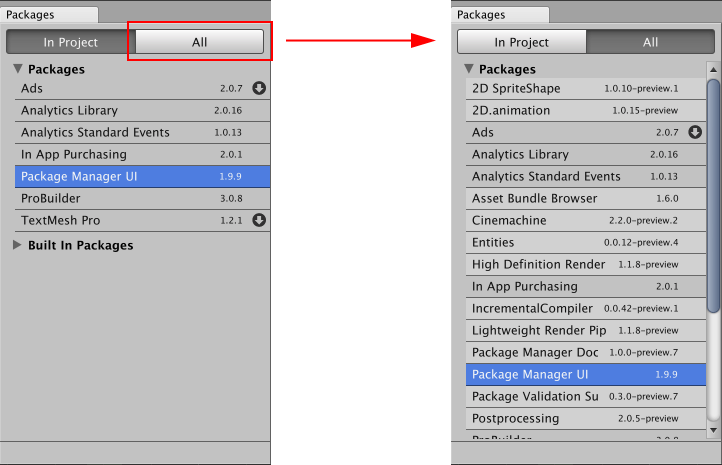Toggle the In Project filter in the left panel
Viewport: 722px width, 465px height.
click(x=70, y=42)
